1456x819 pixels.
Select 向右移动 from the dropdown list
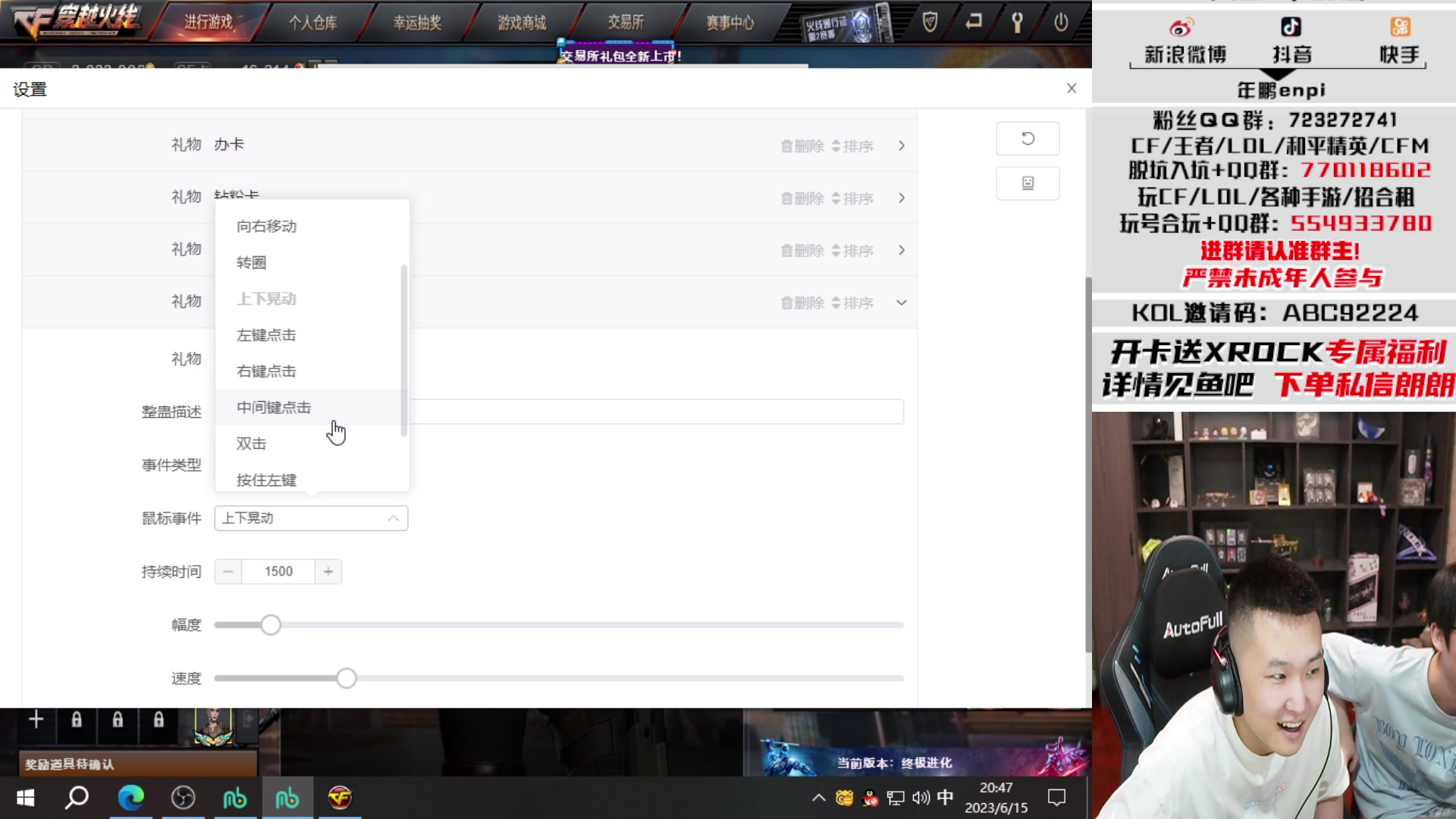click(312, 226)
